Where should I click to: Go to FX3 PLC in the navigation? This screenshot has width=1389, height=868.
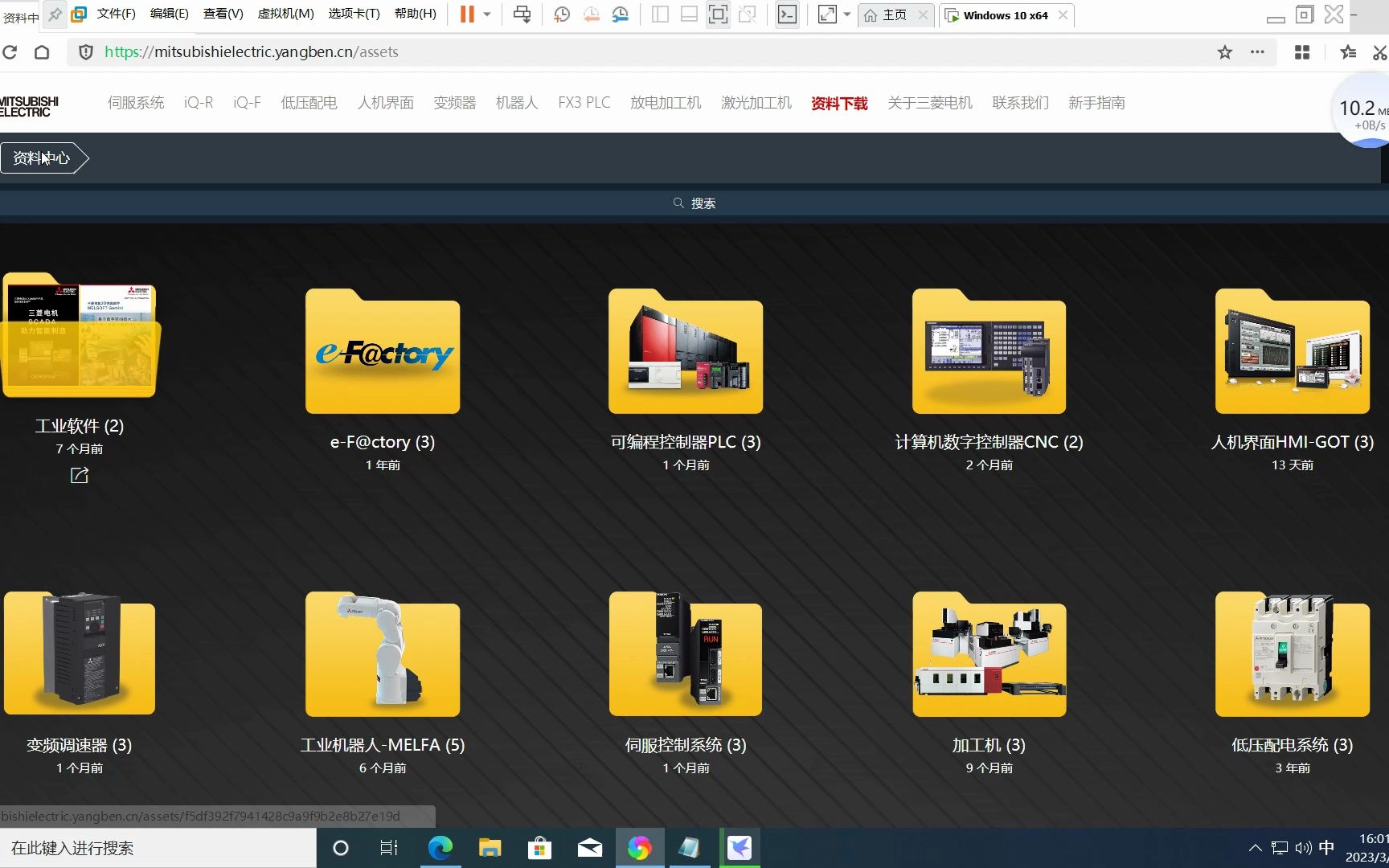tap(584, 103)
